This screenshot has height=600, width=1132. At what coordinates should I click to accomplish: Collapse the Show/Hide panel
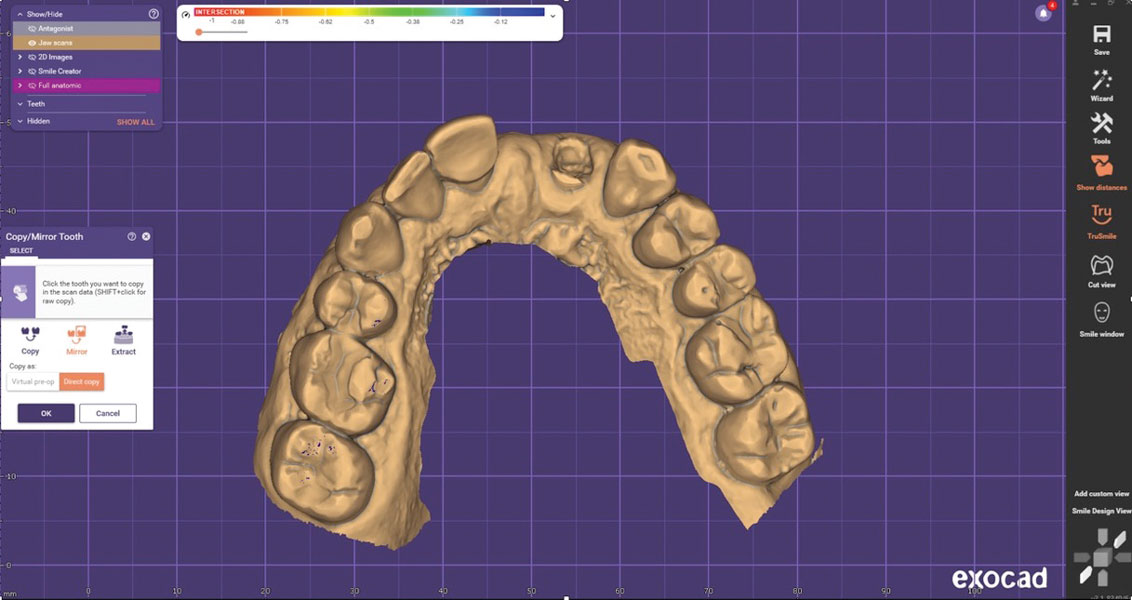(x=19, y=14)
